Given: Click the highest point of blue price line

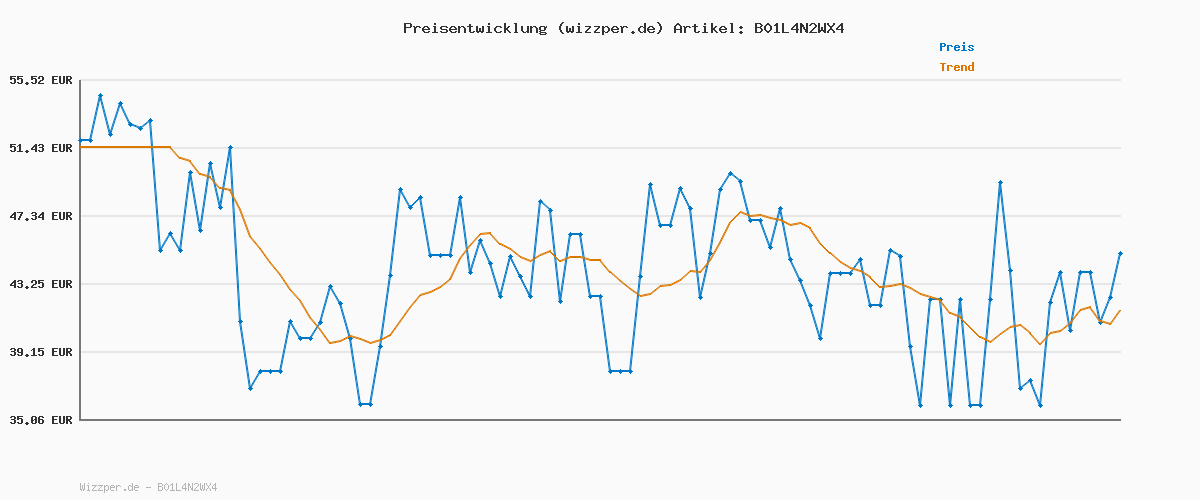Looking at the screenshot, I should click(x=100, y=96).
